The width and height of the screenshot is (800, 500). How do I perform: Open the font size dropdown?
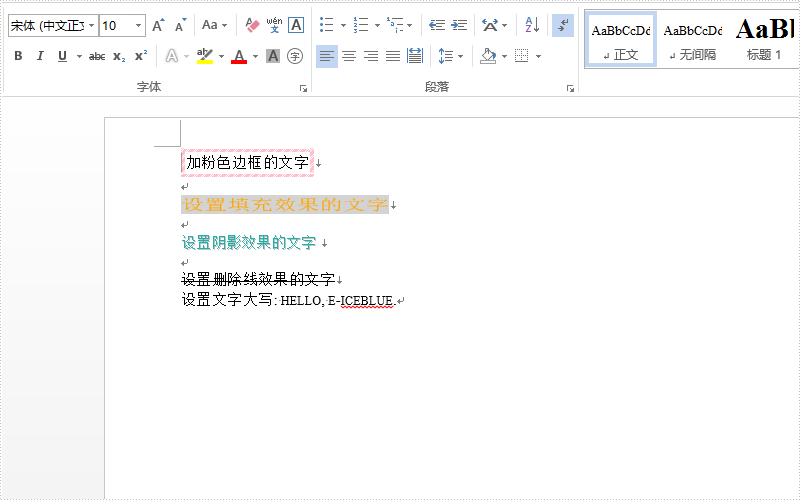(138, 25)
